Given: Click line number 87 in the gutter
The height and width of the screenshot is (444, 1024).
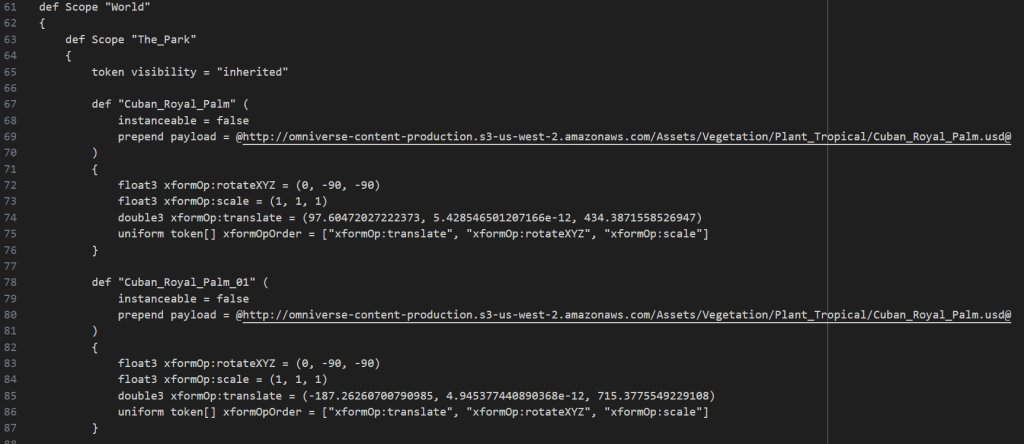Looking at the screenshot, I should pos(10,427).
